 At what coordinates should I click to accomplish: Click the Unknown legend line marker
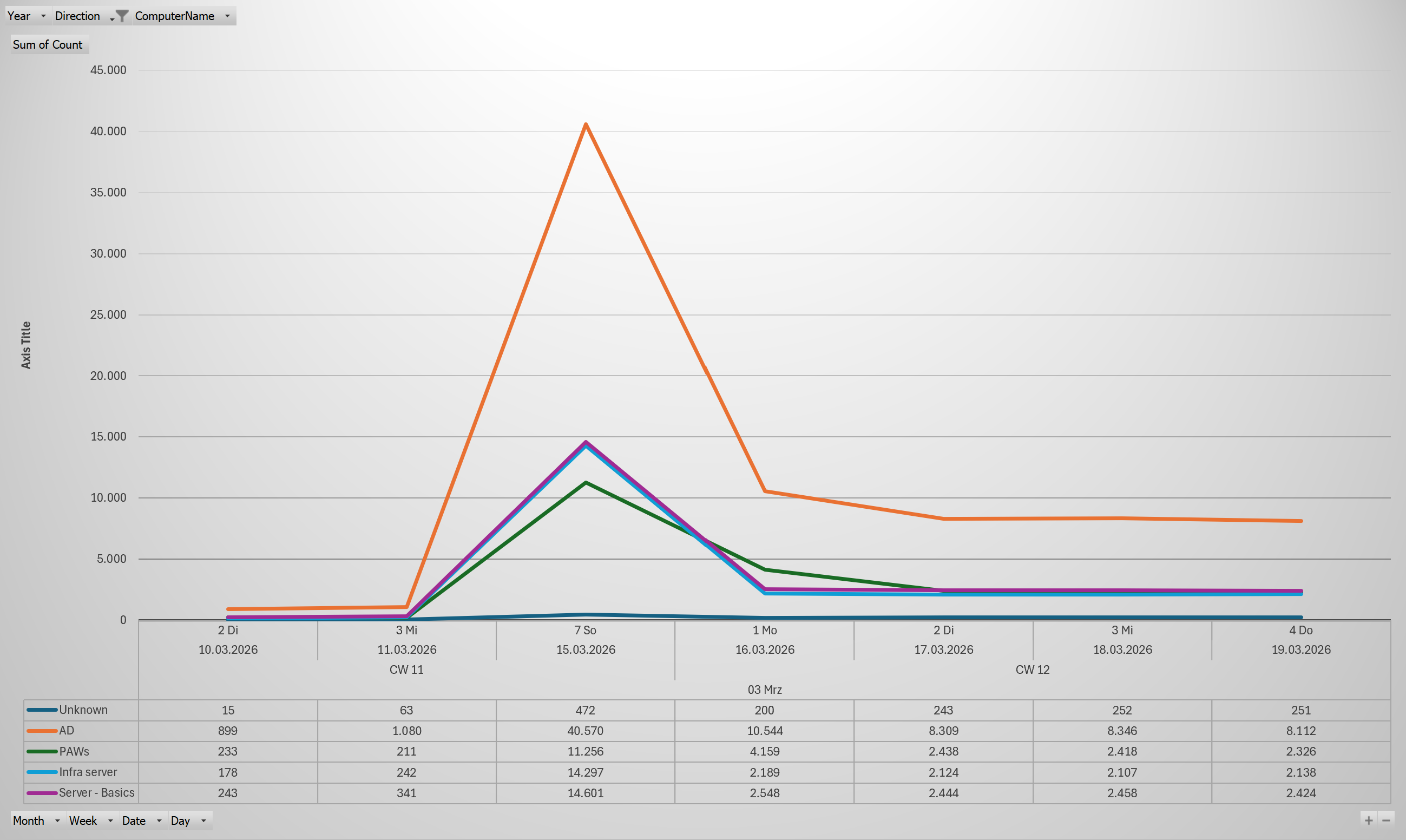pos(41,710)
